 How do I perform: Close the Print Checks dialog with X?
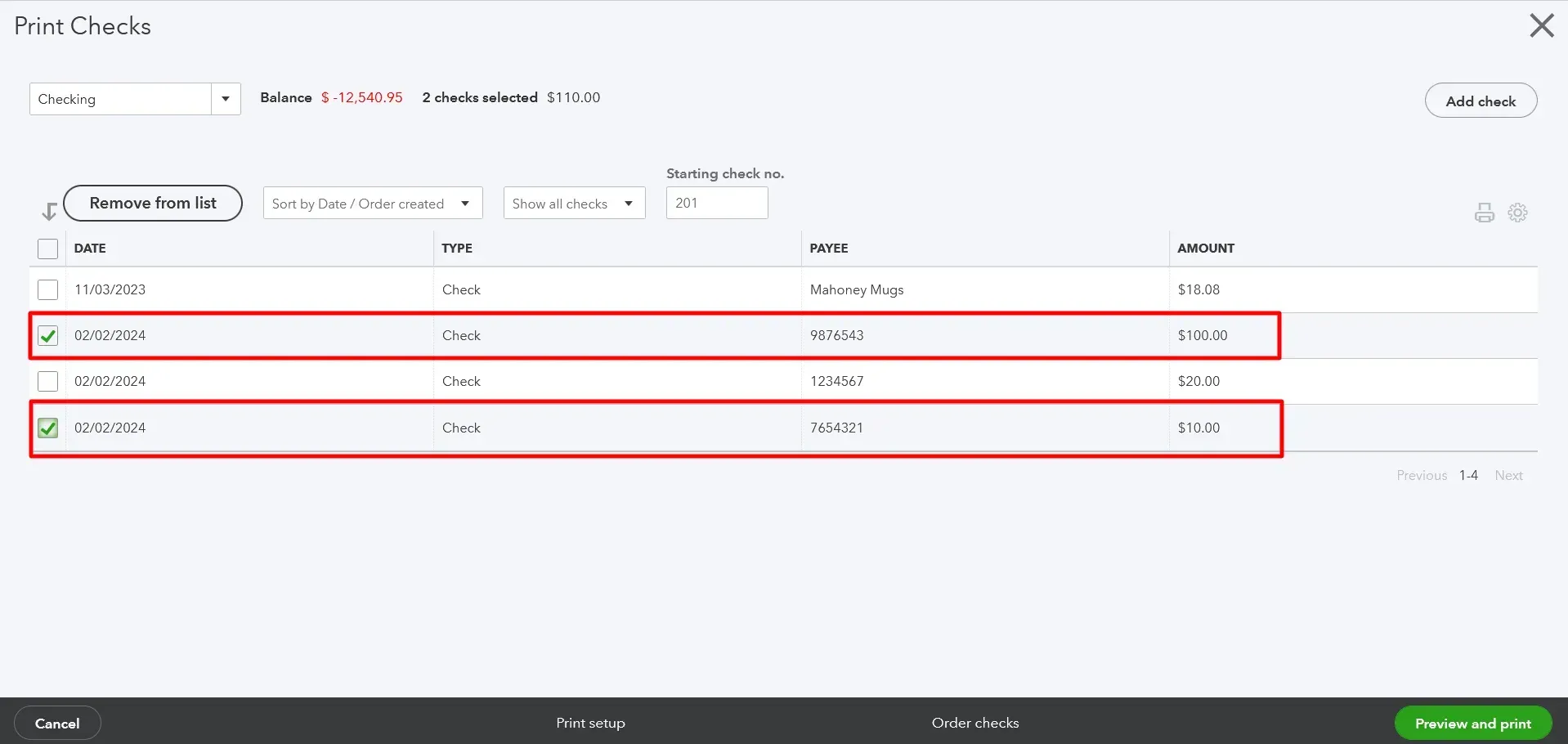pos(1541,25)
